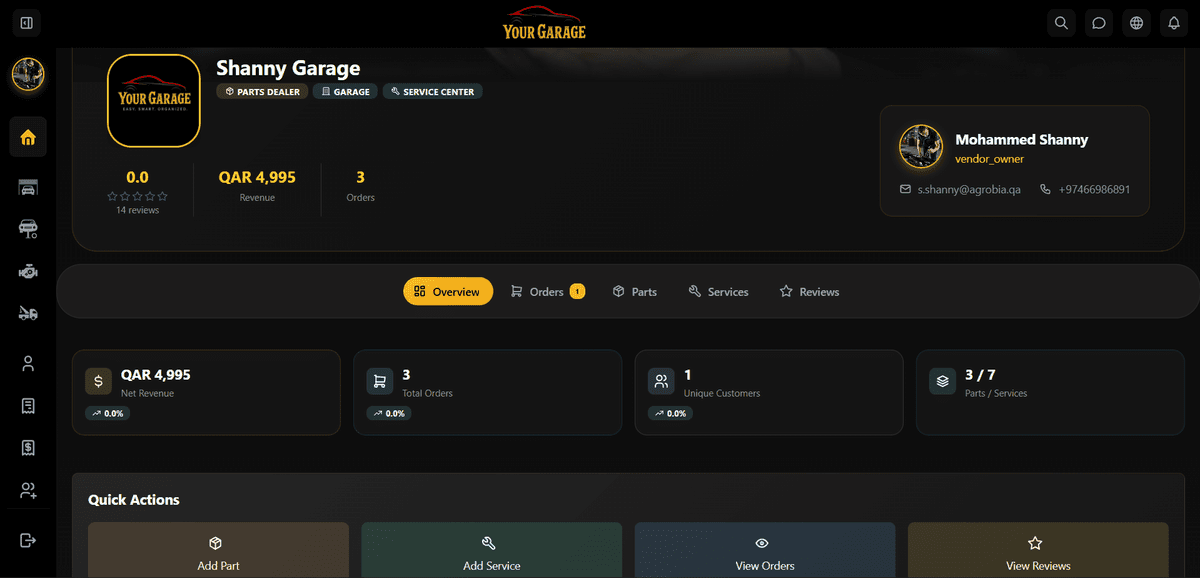Open the 14 reviews link
This screenshot has height=578, width=1200.
pos(137,210)
